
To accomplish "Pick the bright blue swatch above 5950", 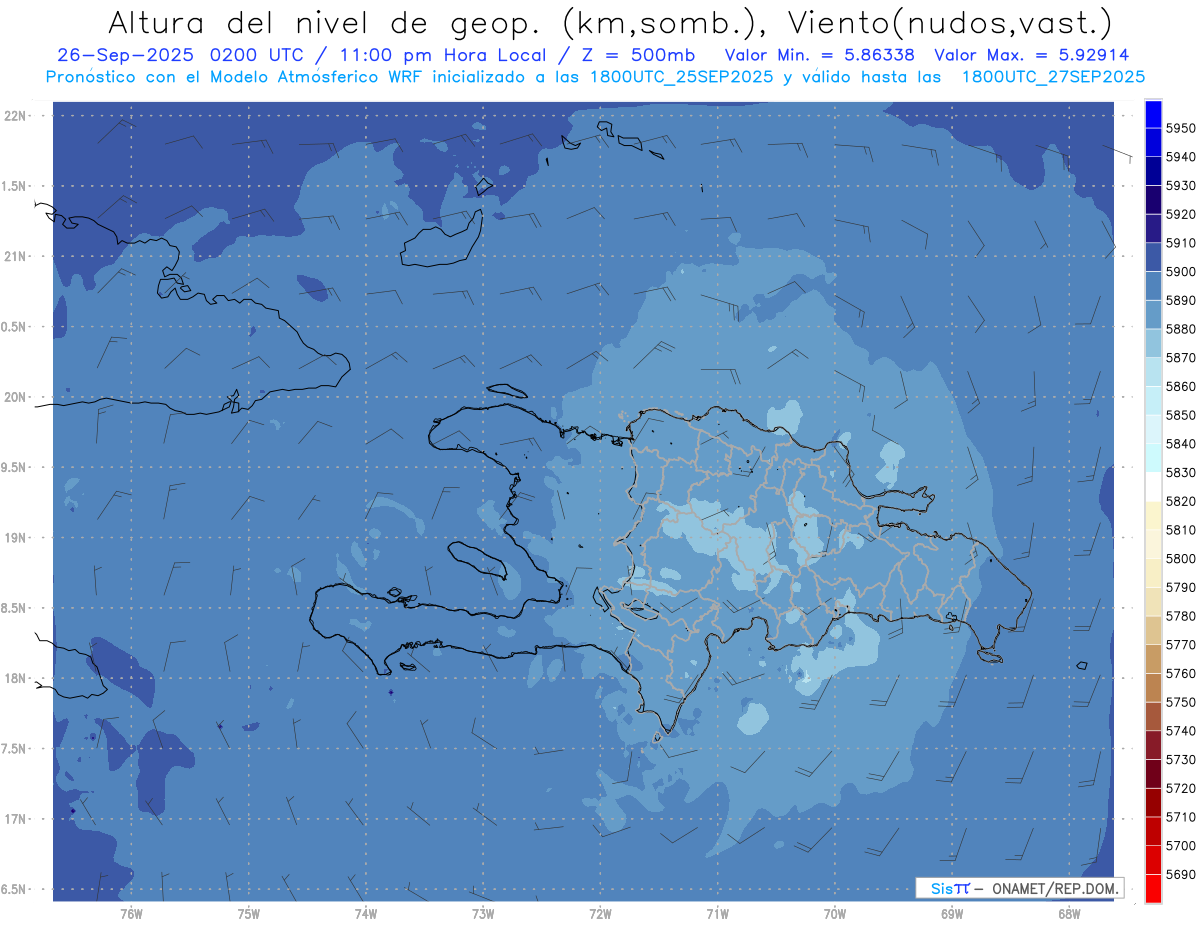I will coord(1153,114).
